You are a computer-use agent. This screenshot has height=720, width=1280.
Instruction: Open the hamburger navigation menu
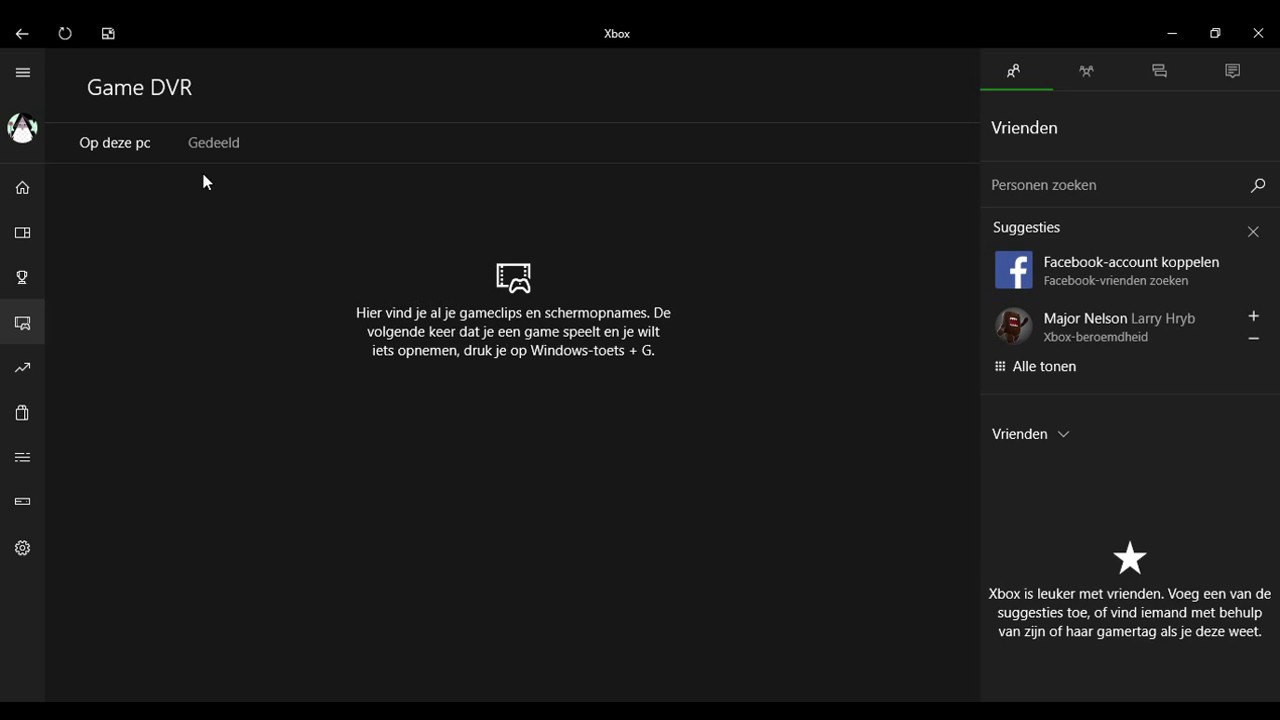pyautogui.click(x=23, y=72)
